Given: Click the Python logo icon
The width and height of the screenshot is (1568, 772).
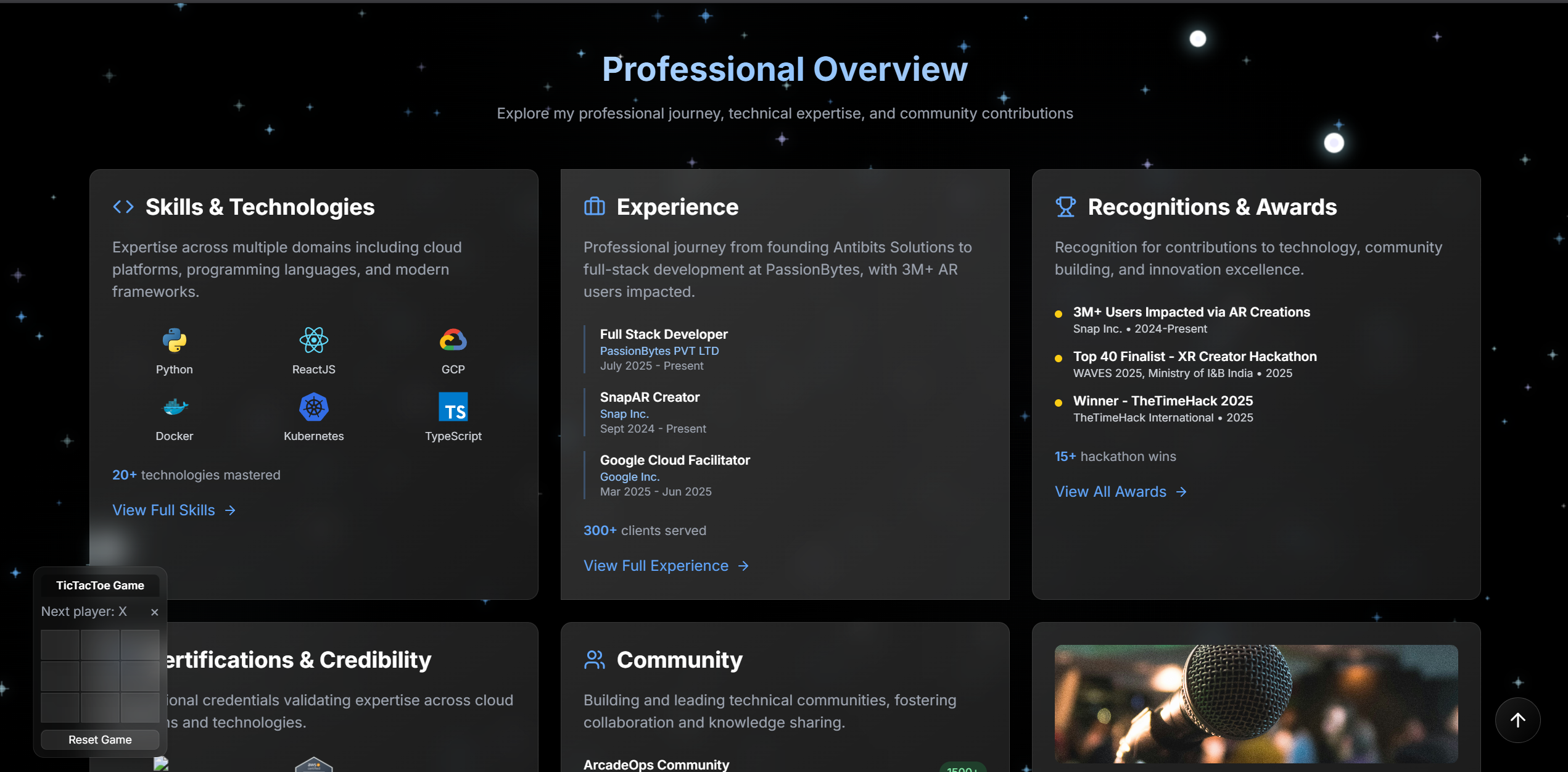Looking at the screenshot, I should click(x=175, y=340).
